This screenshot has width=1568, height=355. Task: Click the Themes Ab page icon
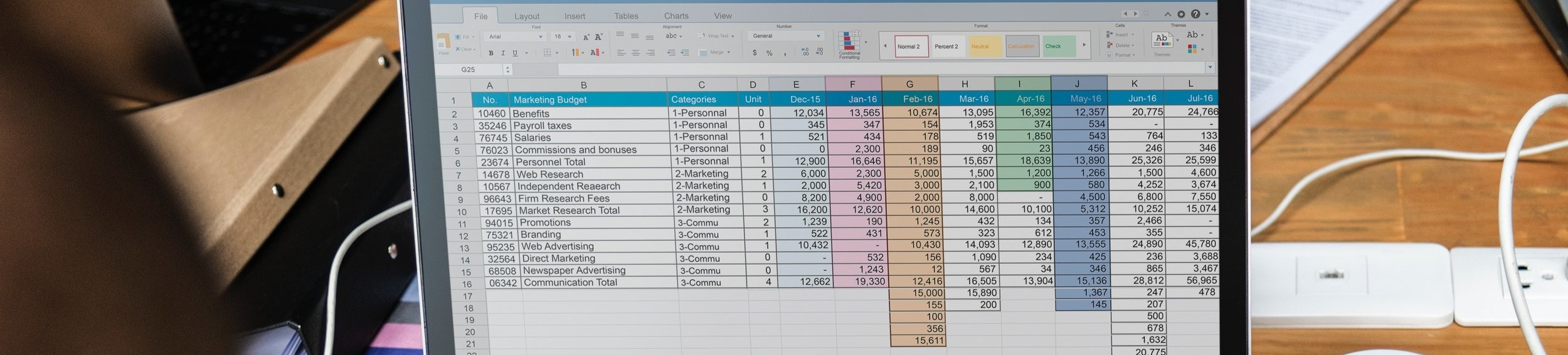(x=1162, y=40)
